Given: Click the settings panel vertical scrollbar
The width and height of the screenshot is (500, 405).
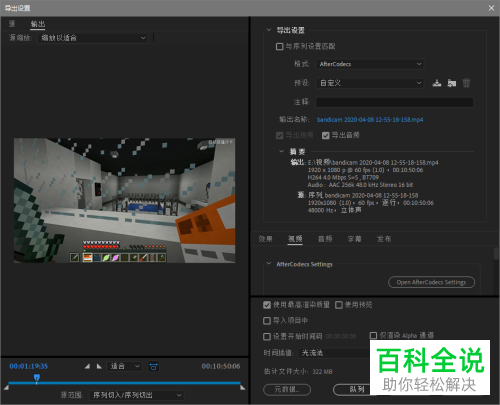Looking at the screenshot, I should [x=496, y=253].
